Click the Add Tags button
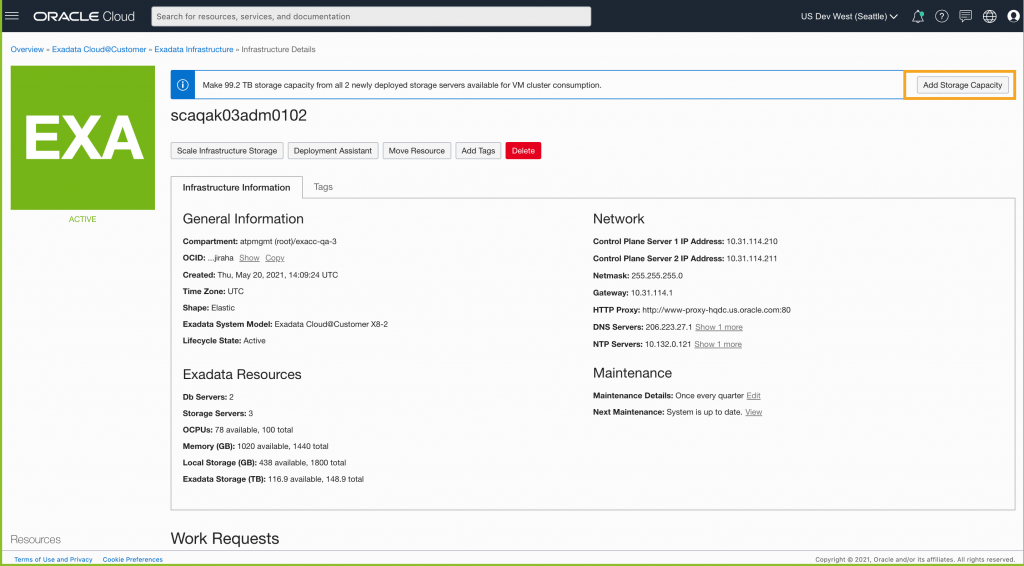 478,151
